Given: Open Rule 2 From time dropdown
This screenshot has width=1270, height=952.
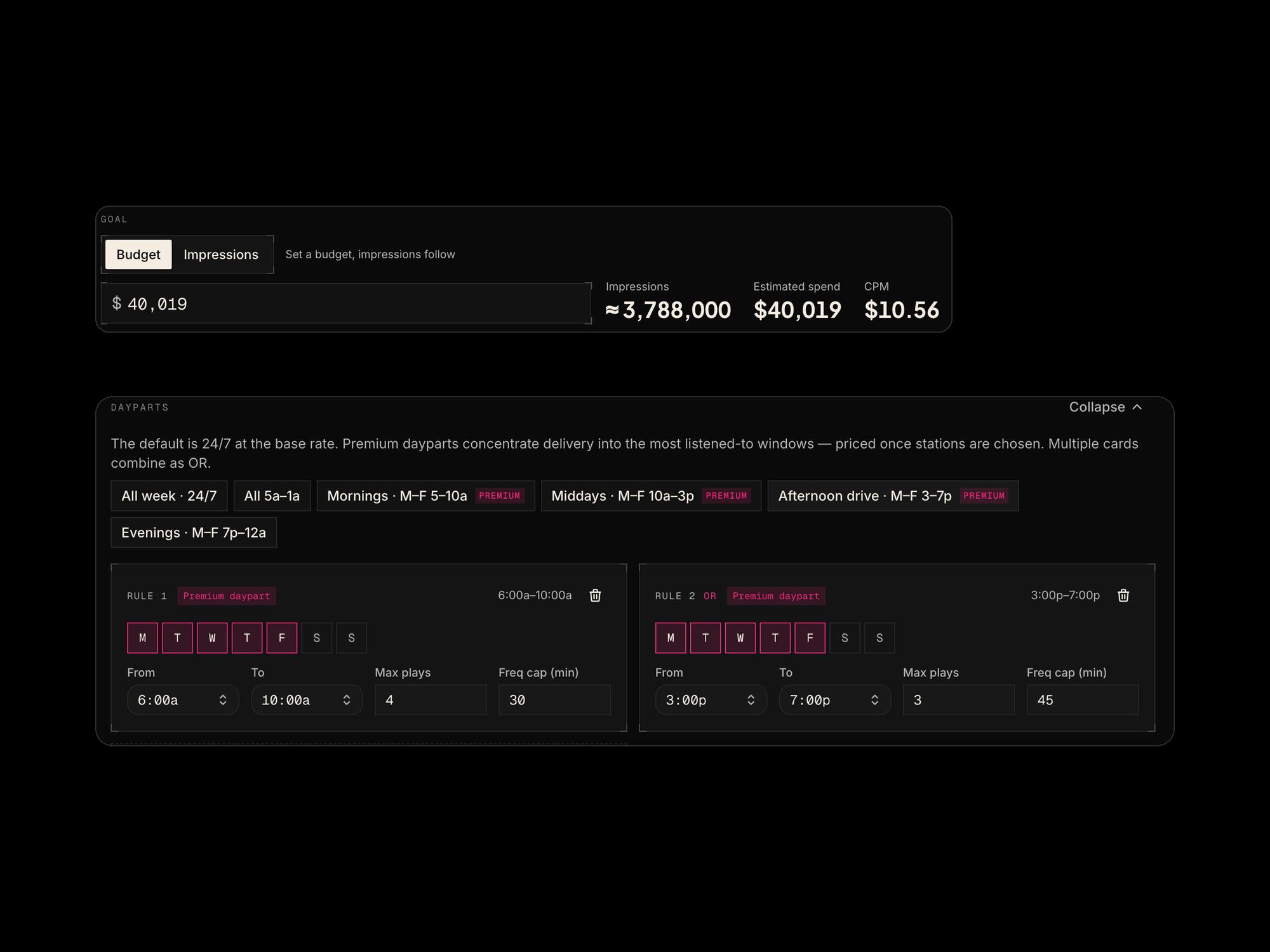Looking at the screenshot, I should (711, 700).
